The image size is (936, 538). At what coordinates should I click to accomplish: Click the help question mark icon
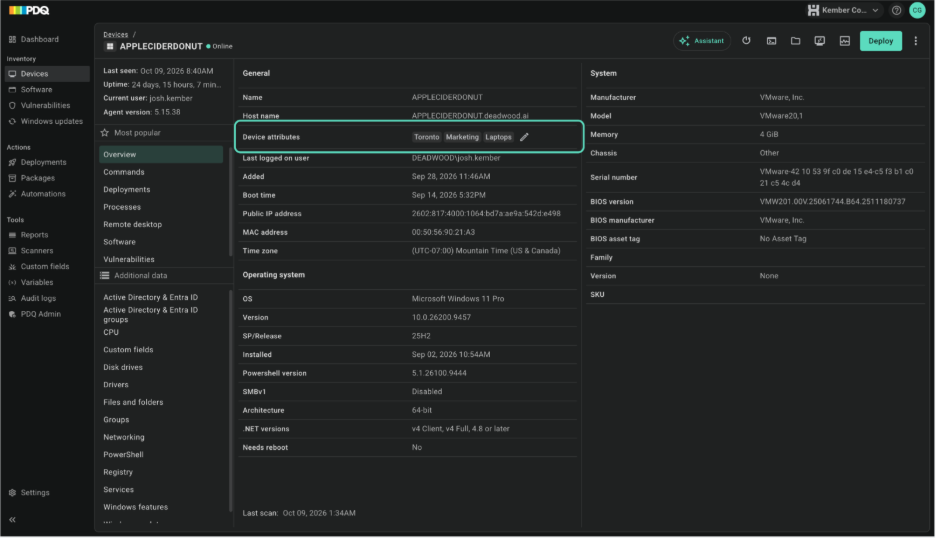[x=896, y=10]
